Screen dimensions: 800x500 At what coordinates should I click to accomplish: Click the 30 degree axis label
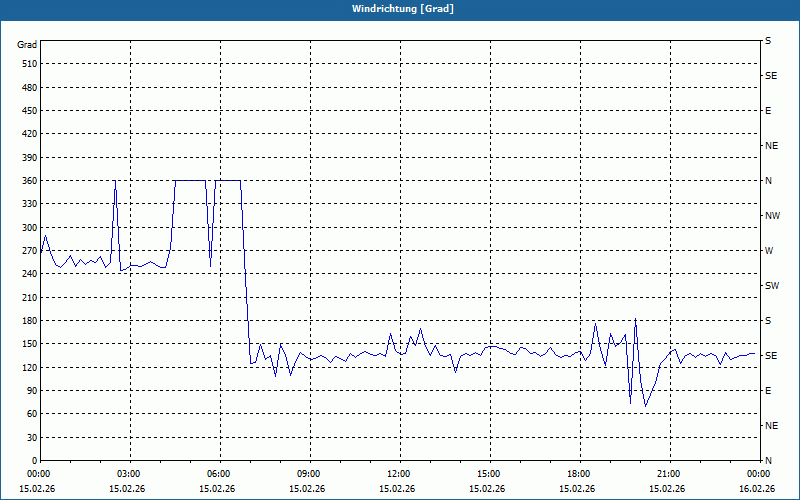[x=31, y=437]
